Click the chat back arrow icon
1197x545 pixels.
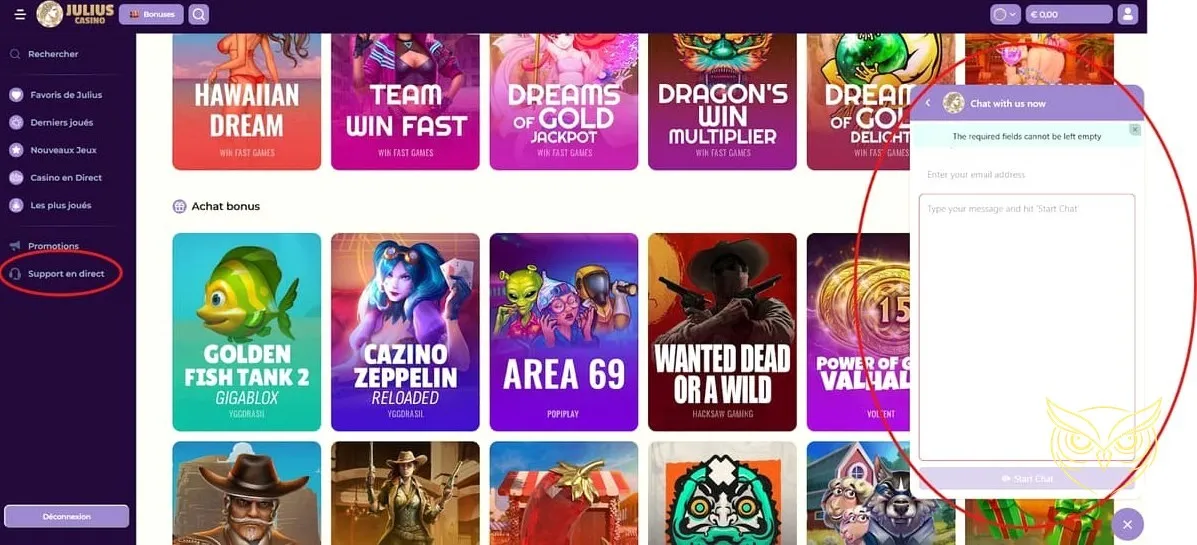click(x=928, y=103)
